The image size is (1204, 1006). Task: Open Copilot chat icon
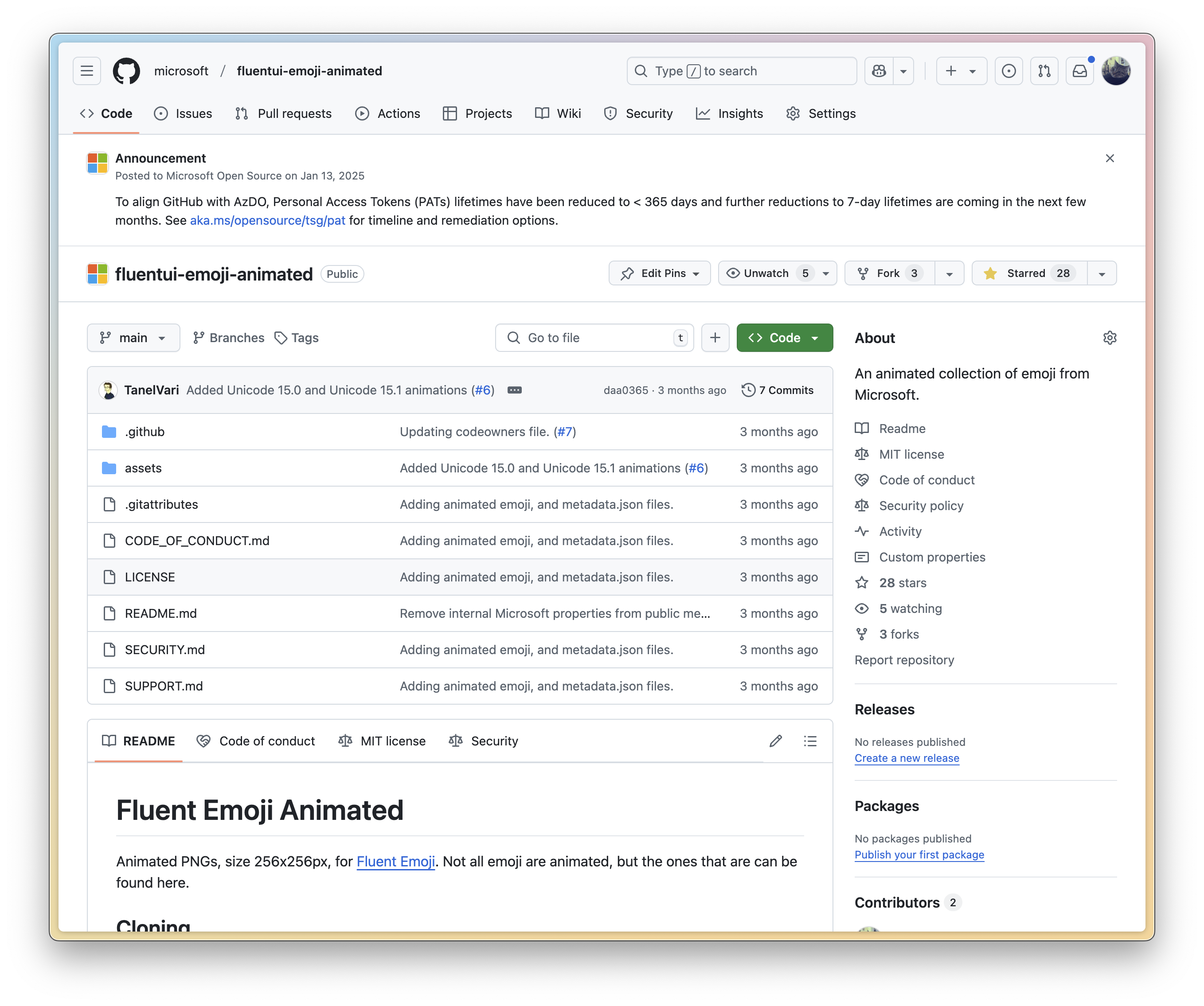coord(879,71)
